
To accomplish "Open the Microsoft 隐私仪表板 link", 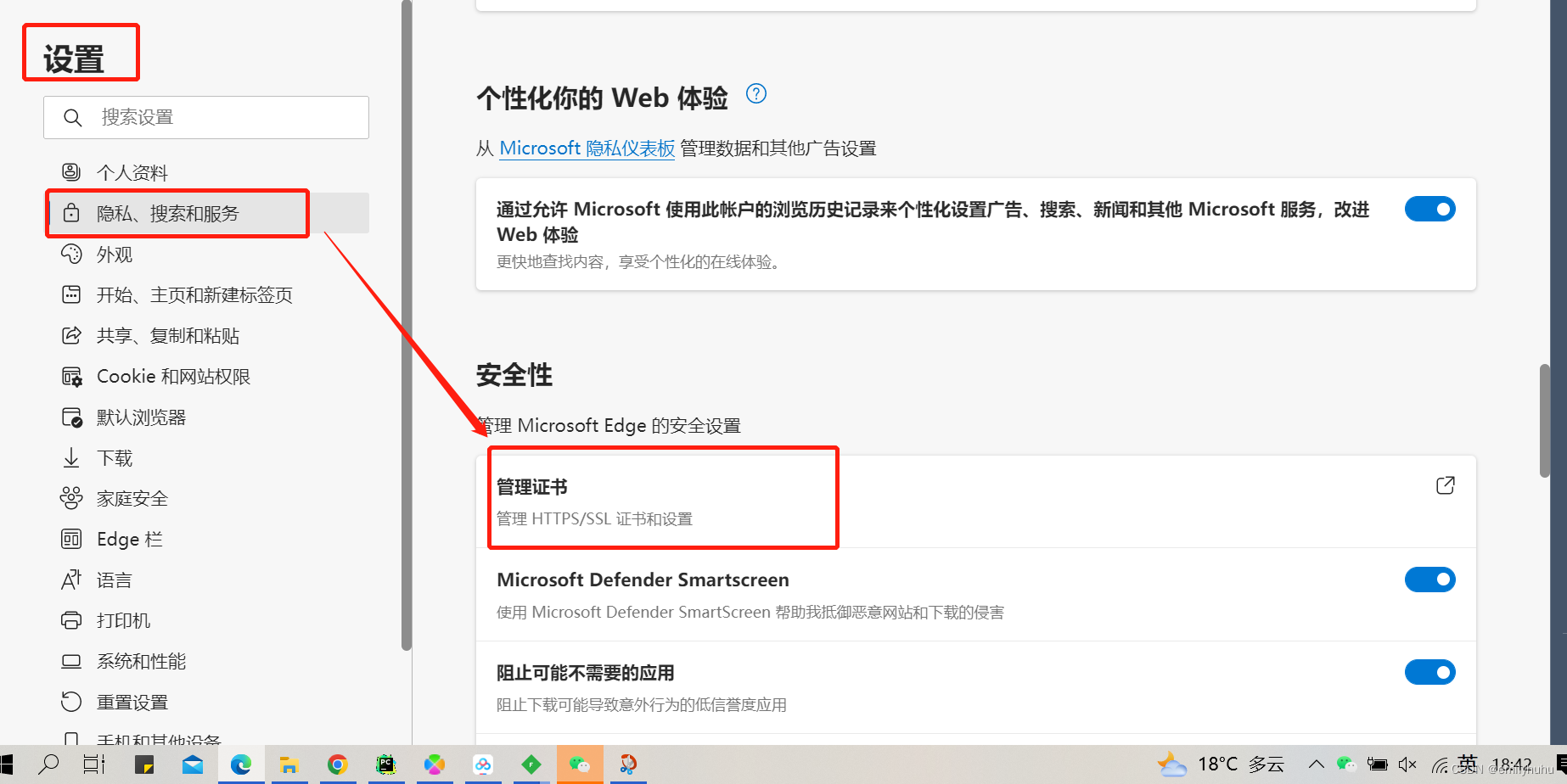I will click(x=587, y=148).
